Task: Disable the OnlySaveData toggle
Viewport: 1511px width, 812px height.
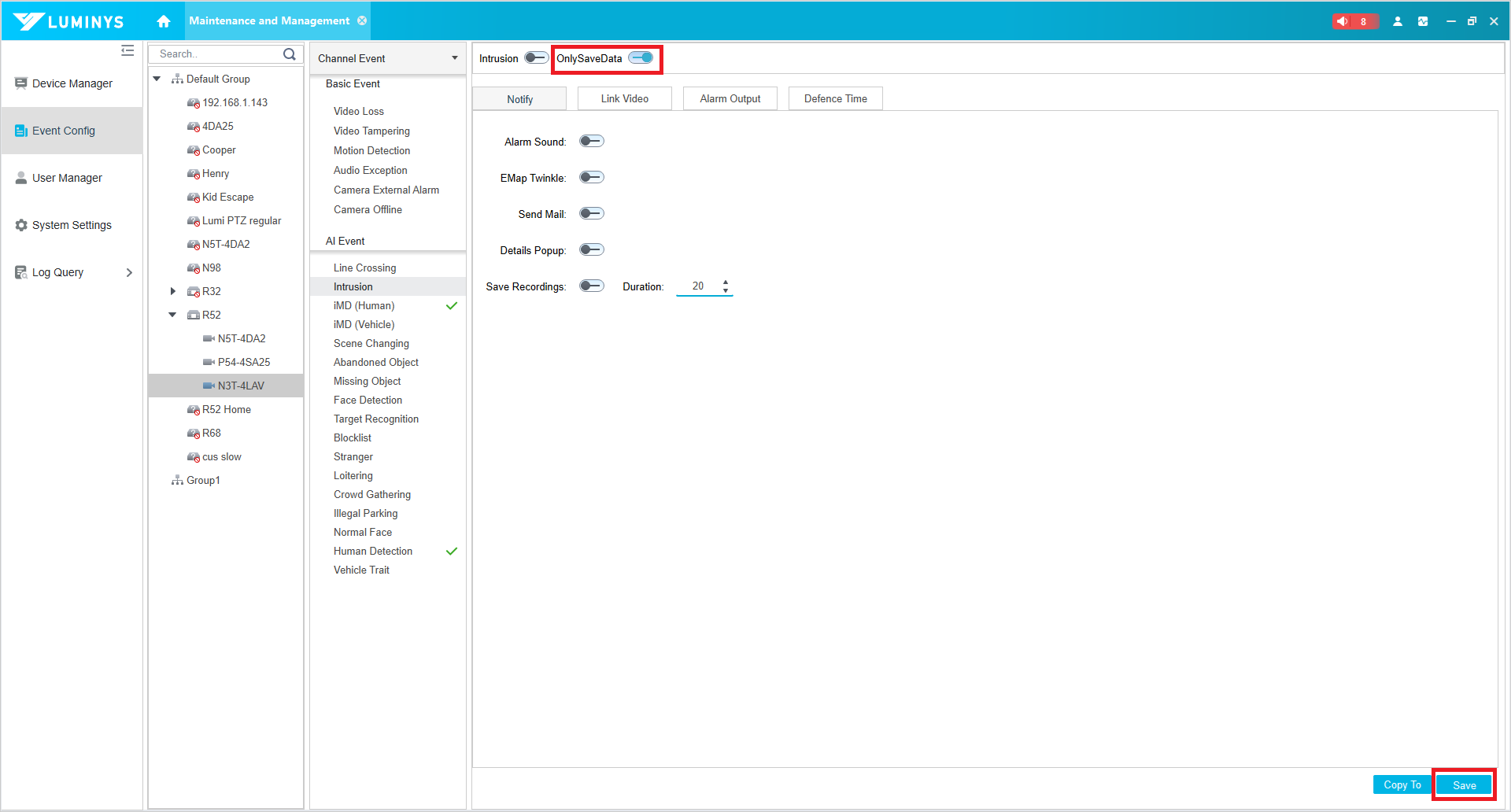Action: [x=641, y=58]
